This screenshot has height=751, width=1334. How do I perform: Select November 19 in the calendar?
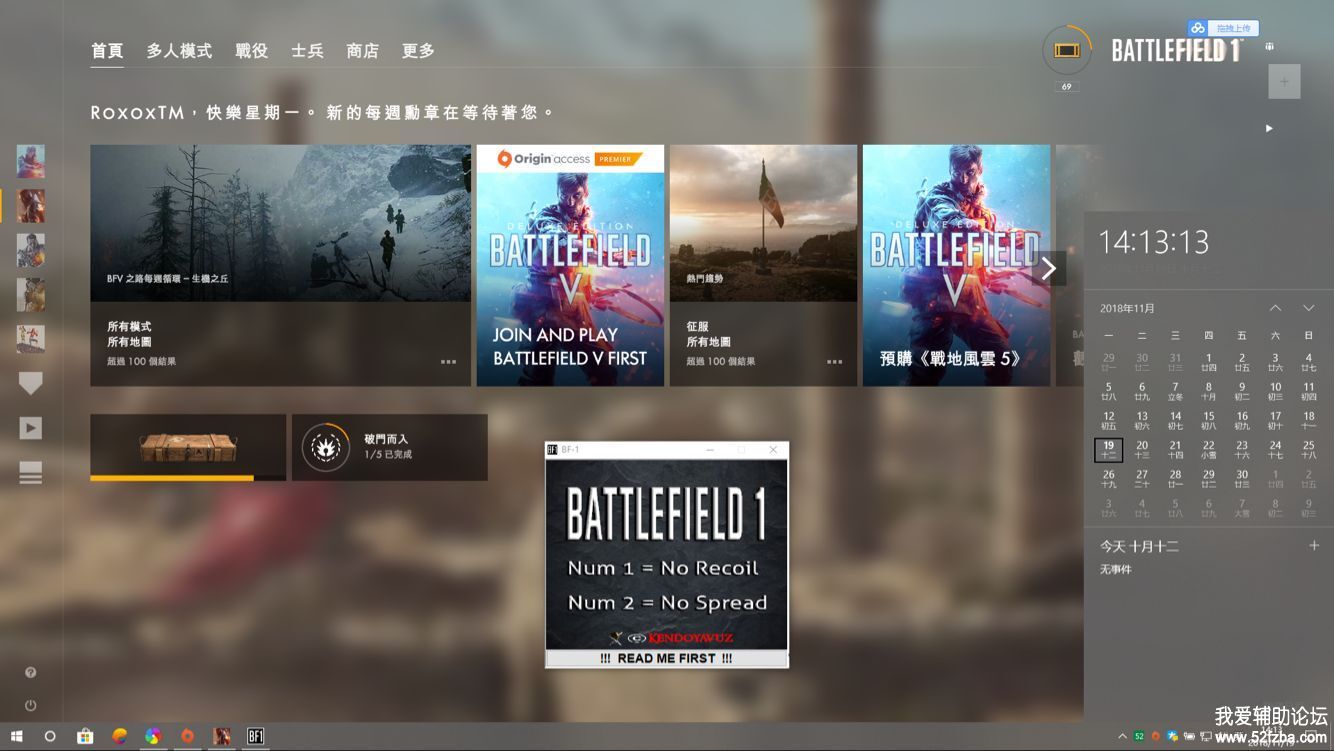pyautogui.click(x=1108, y=450)
